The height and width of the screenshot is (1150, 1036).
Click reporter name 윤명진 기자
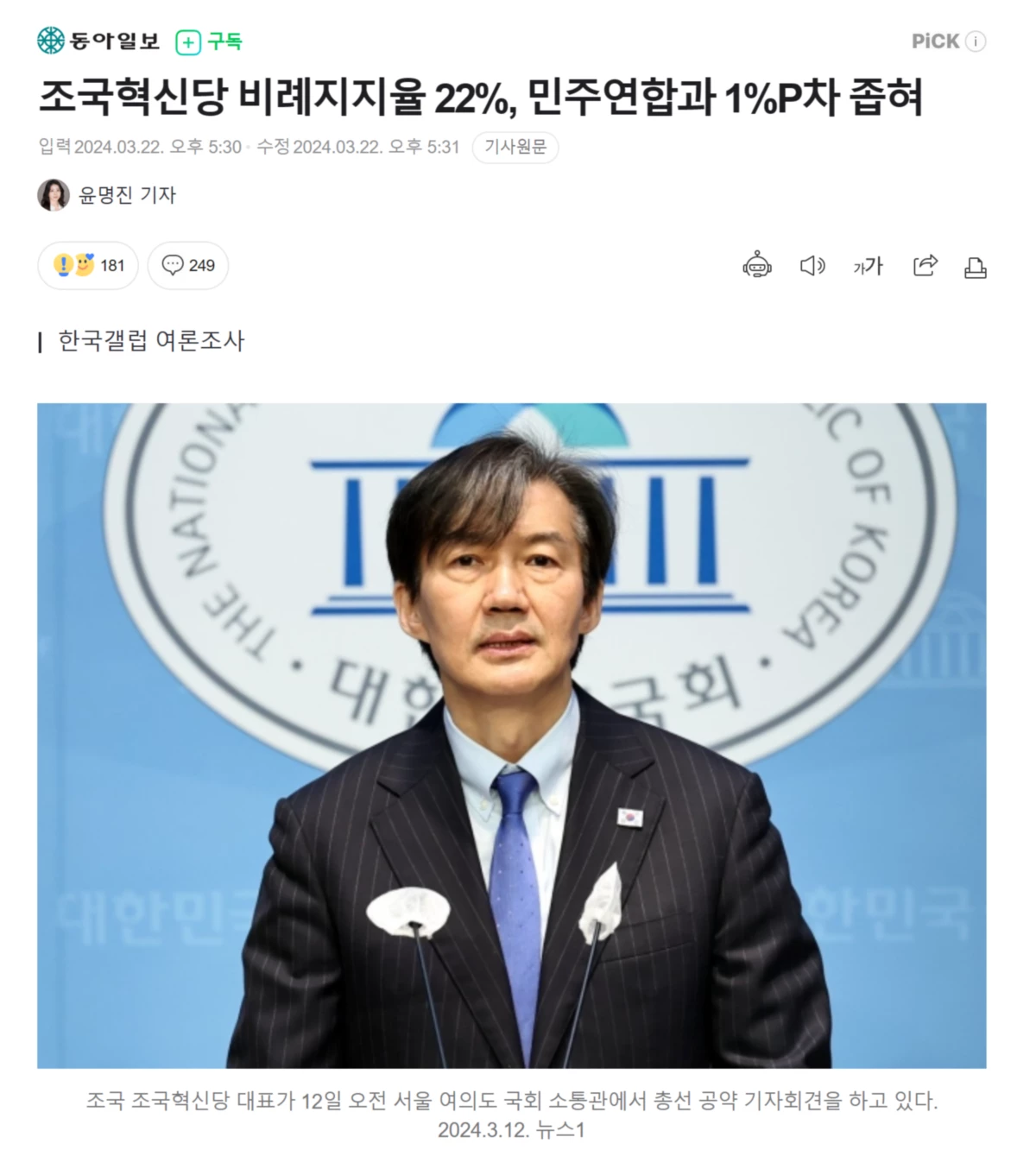point(127,195)
